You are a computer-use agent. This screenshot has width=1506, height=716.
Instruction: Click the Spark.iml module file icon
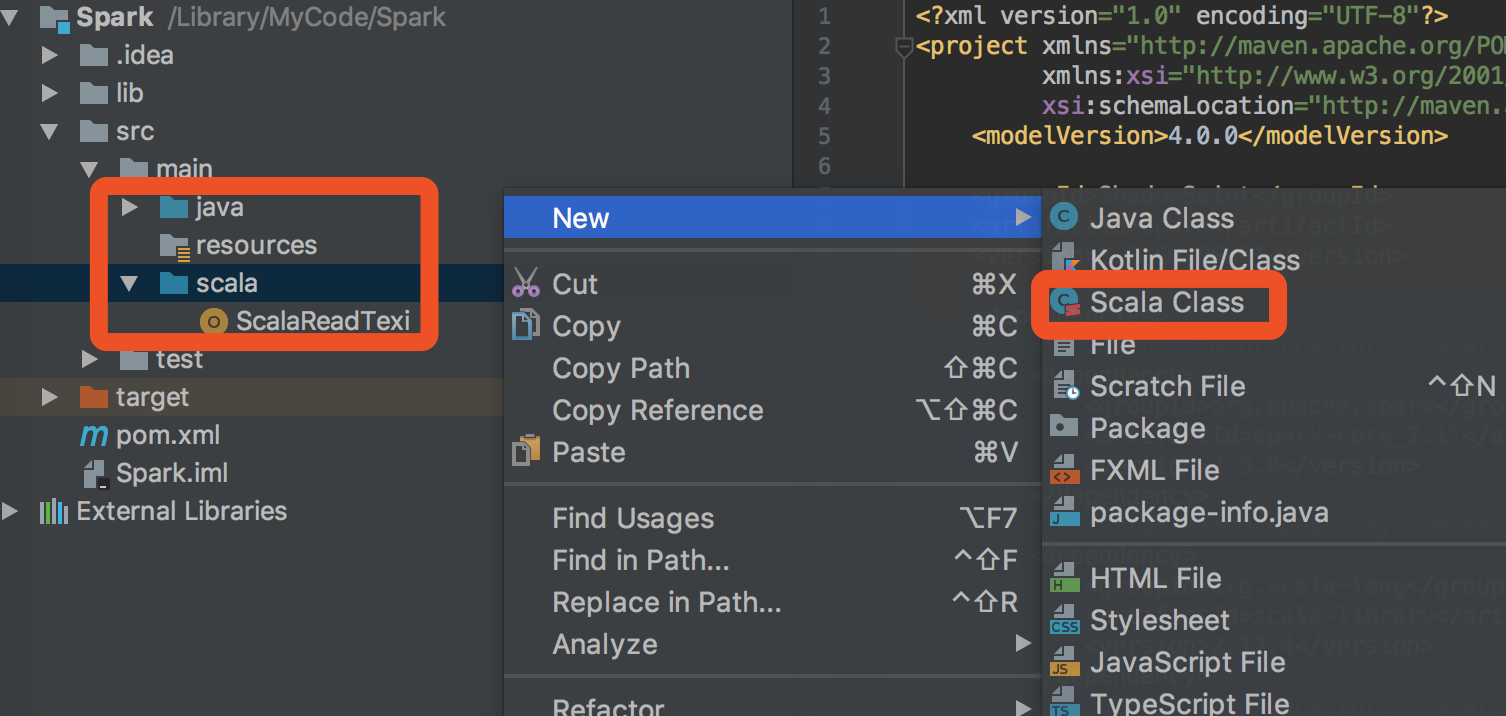coord(95,474)
